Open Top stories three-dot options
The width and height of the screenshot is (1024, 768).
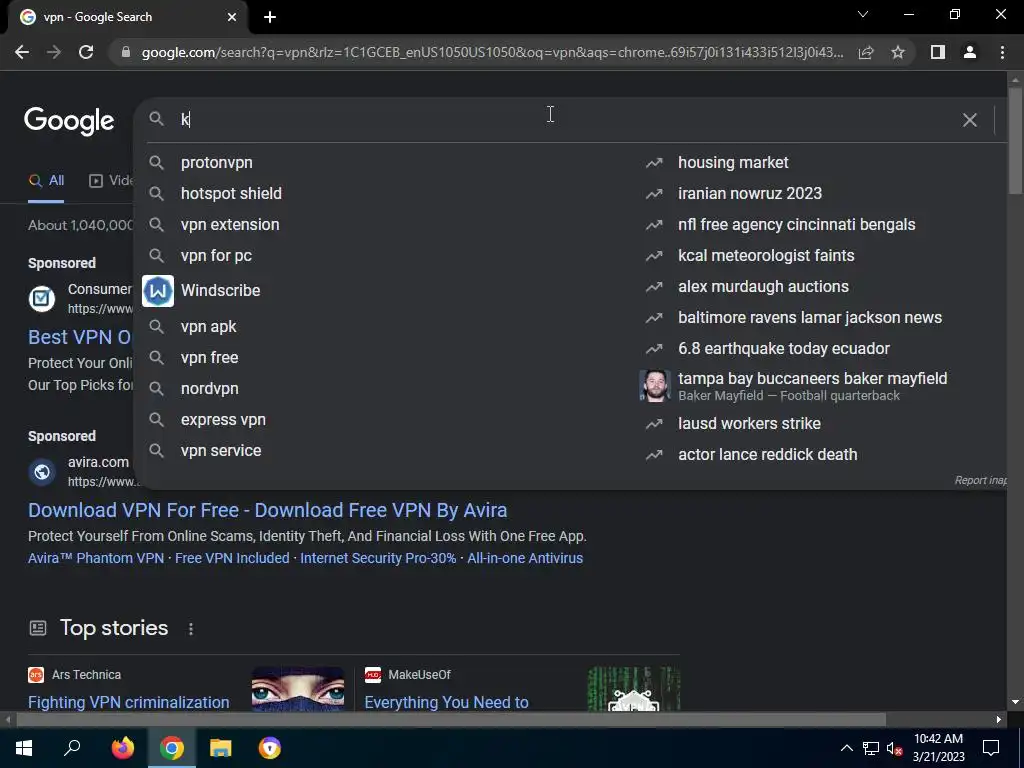tap(191, 629)
